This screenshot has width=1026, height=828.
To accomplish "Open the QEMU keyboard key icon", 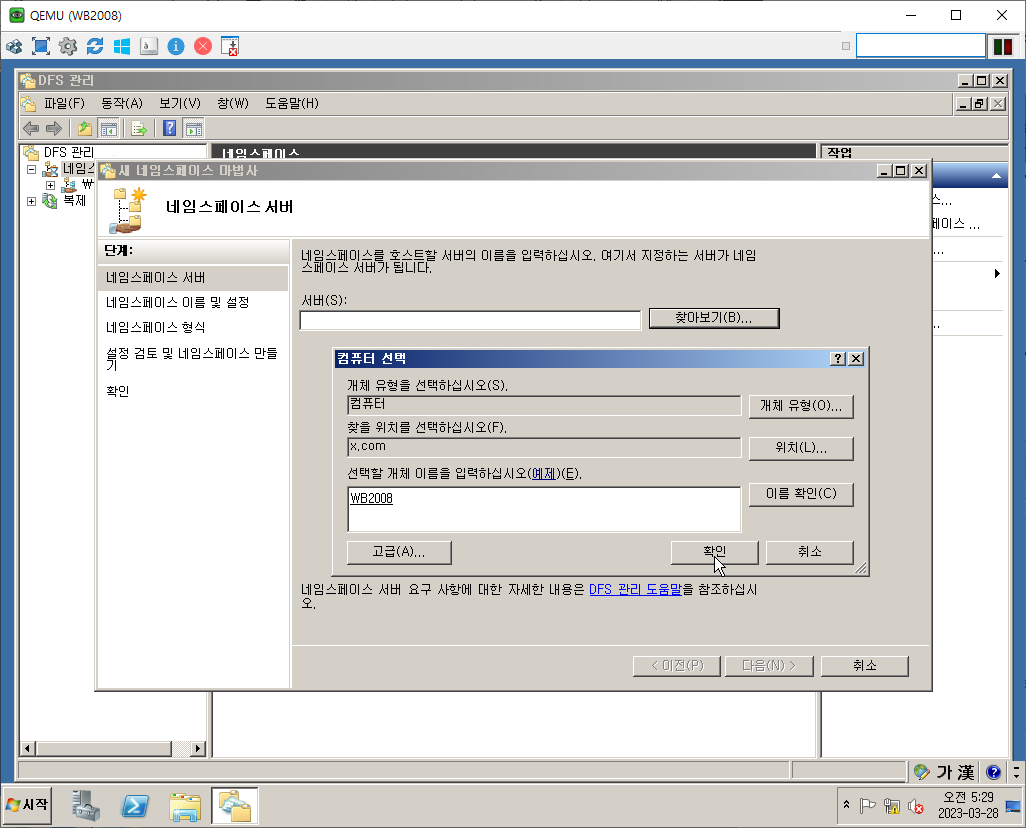I will click(x=149, y=46).
